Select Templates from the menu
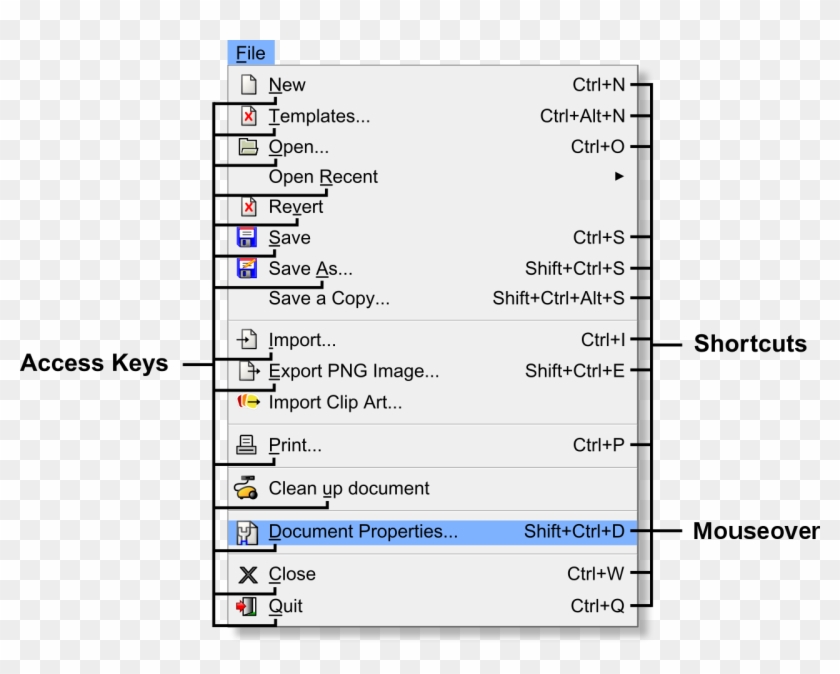Image resolution: width=840 pixels, height=674 pixels. (317, 116)
